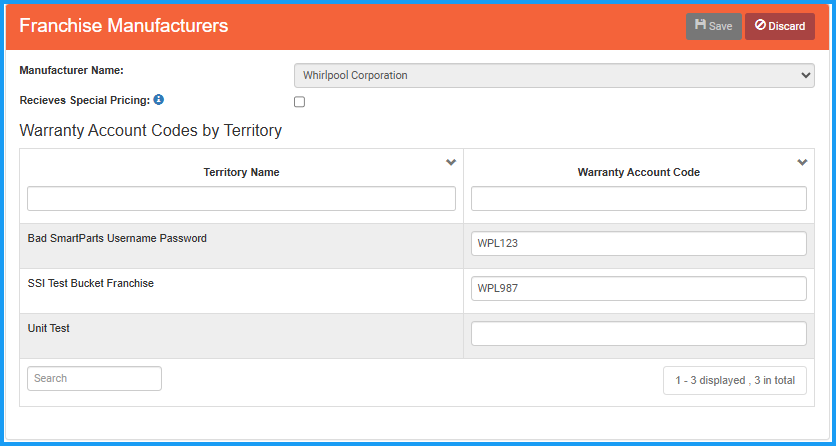The width and height of the screenshot is (836, 446).
Task: Click the Territory Name filter box
Action: 241,198
